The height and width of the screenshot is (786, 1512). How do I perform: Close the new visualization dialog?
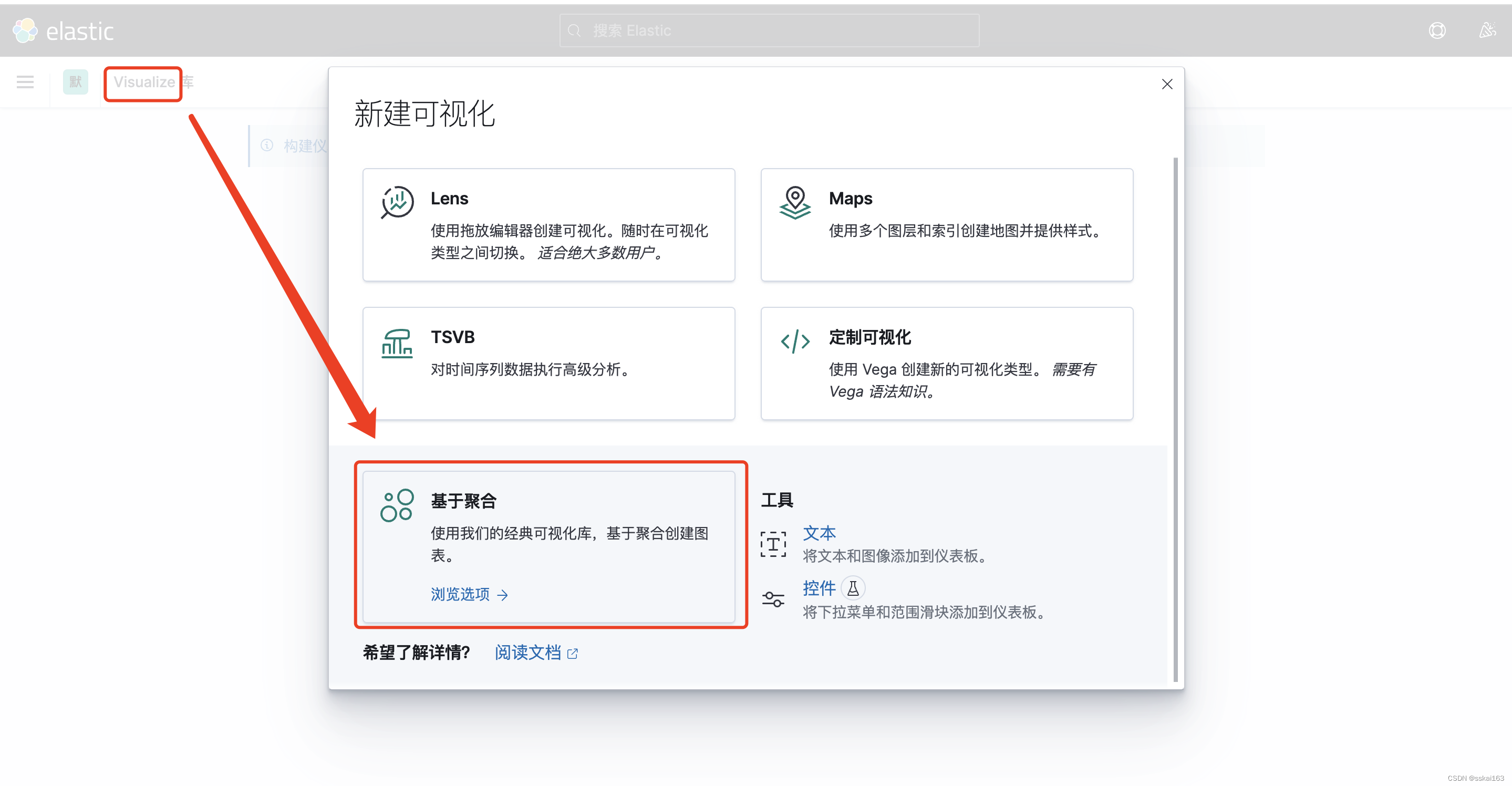click(x=1167, y=84)
